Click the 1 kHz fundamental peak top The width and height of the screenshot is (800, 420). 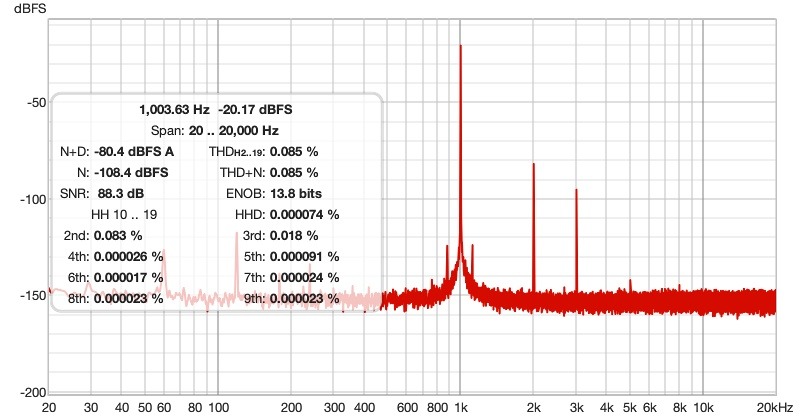[x=461, y=46]
